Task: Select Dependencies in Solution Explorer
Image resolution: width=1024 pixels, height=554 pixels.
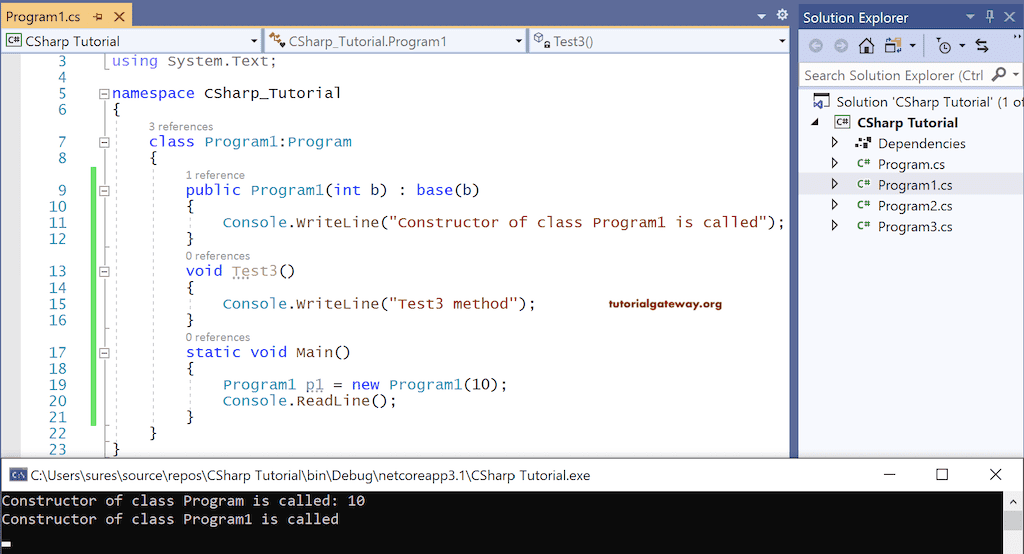Action: (x=921, y=143)
